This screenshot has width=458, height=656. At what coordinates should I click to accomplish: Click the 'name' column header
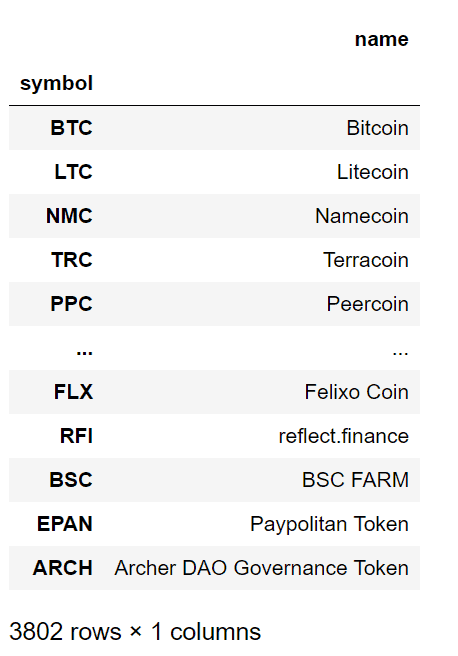point(381,40)
